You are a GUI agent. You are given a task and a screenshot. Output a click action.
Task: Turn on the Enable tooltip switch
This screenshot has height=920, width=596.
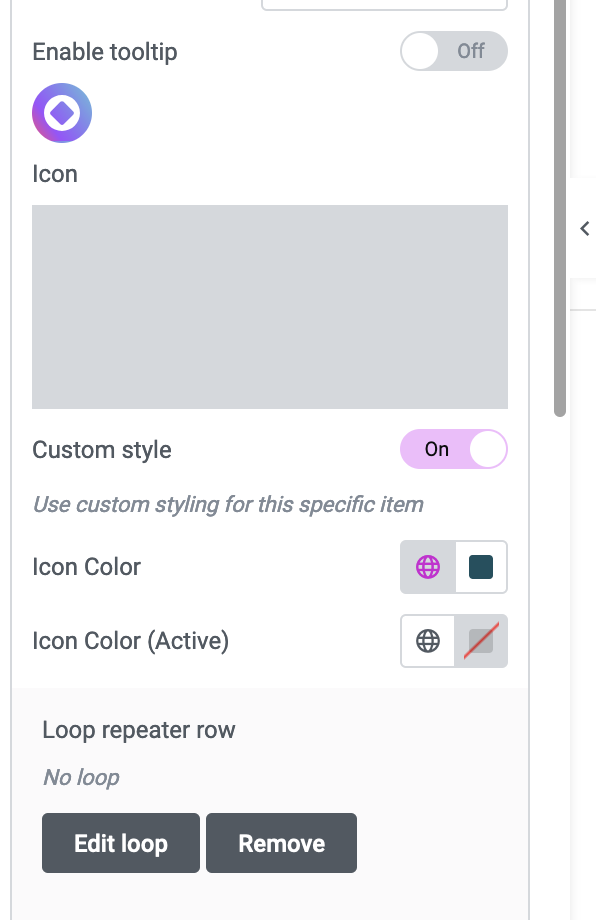pyautogui.click(x=453, y=51)
